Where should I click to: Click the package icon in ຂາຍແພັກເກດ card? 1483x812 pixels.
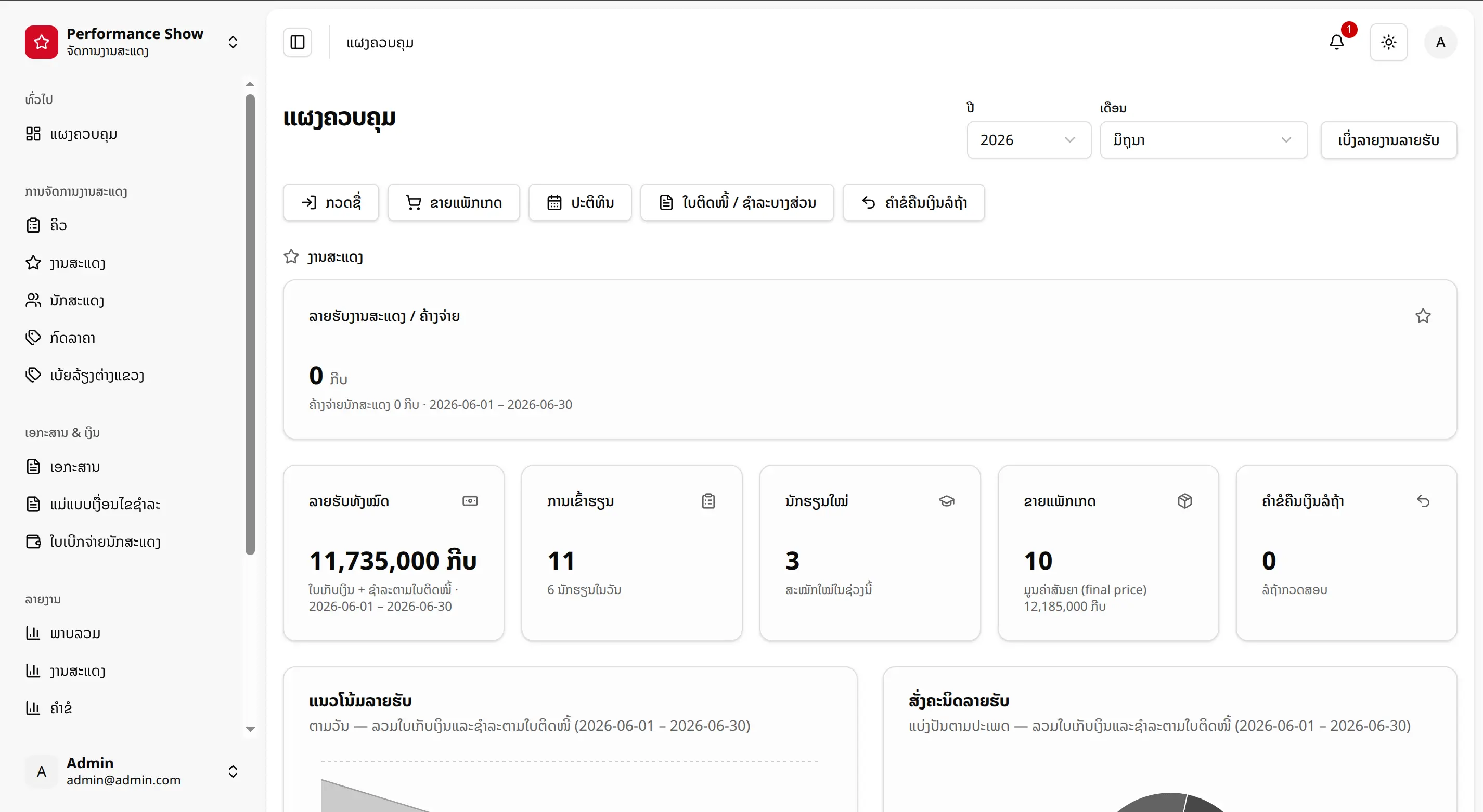tap(1185, 501)
